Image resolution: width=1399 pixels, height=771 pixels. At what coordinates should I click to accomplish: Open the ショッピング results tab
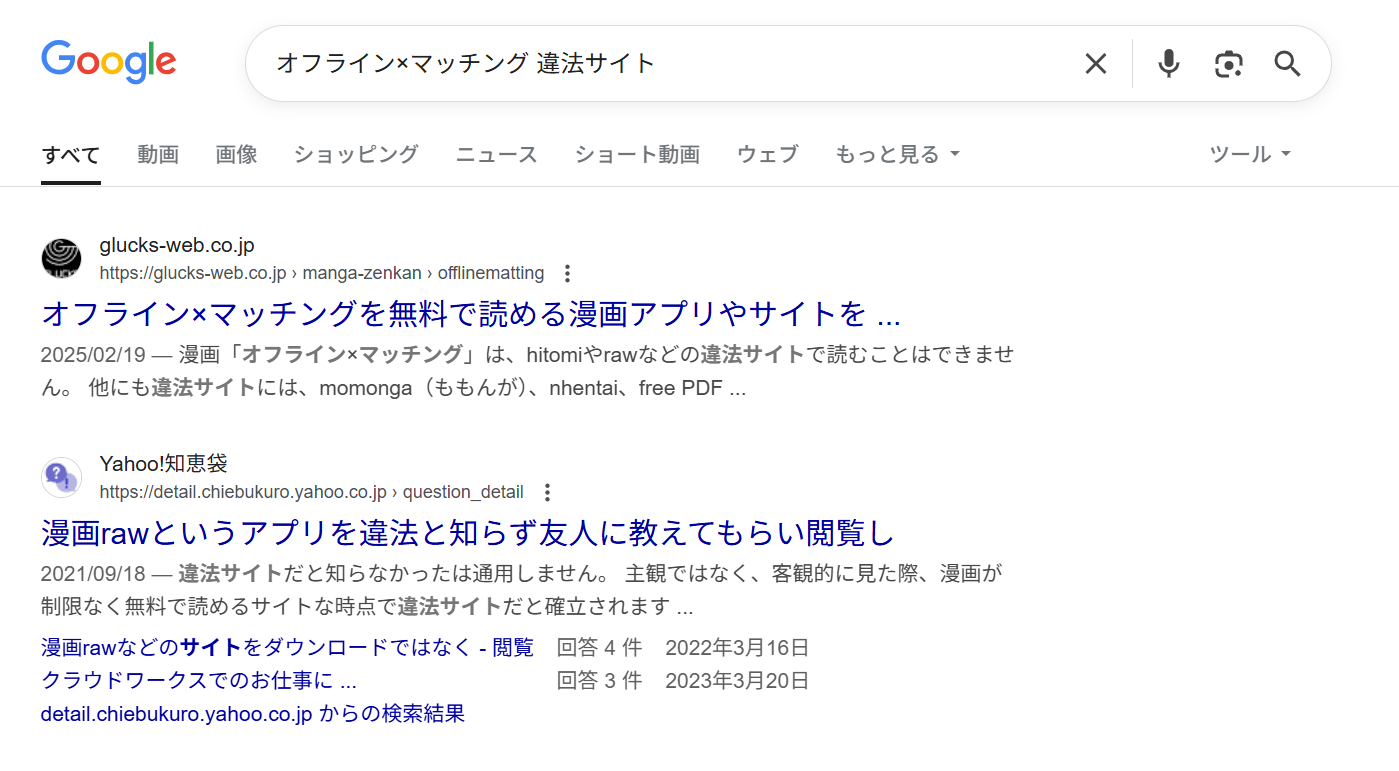tap(355, 154)
